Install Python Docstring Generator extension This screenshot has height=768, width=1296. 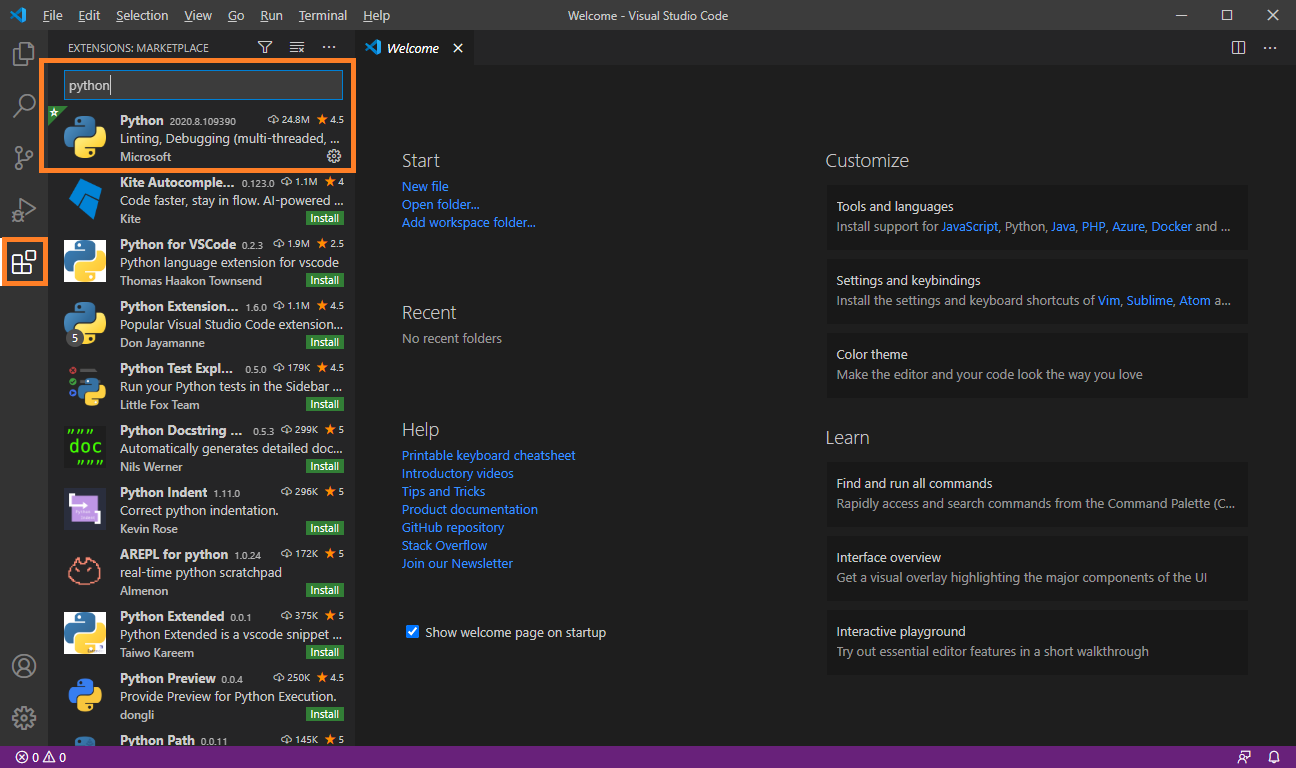pyautogui.click(x=325, y=466)
